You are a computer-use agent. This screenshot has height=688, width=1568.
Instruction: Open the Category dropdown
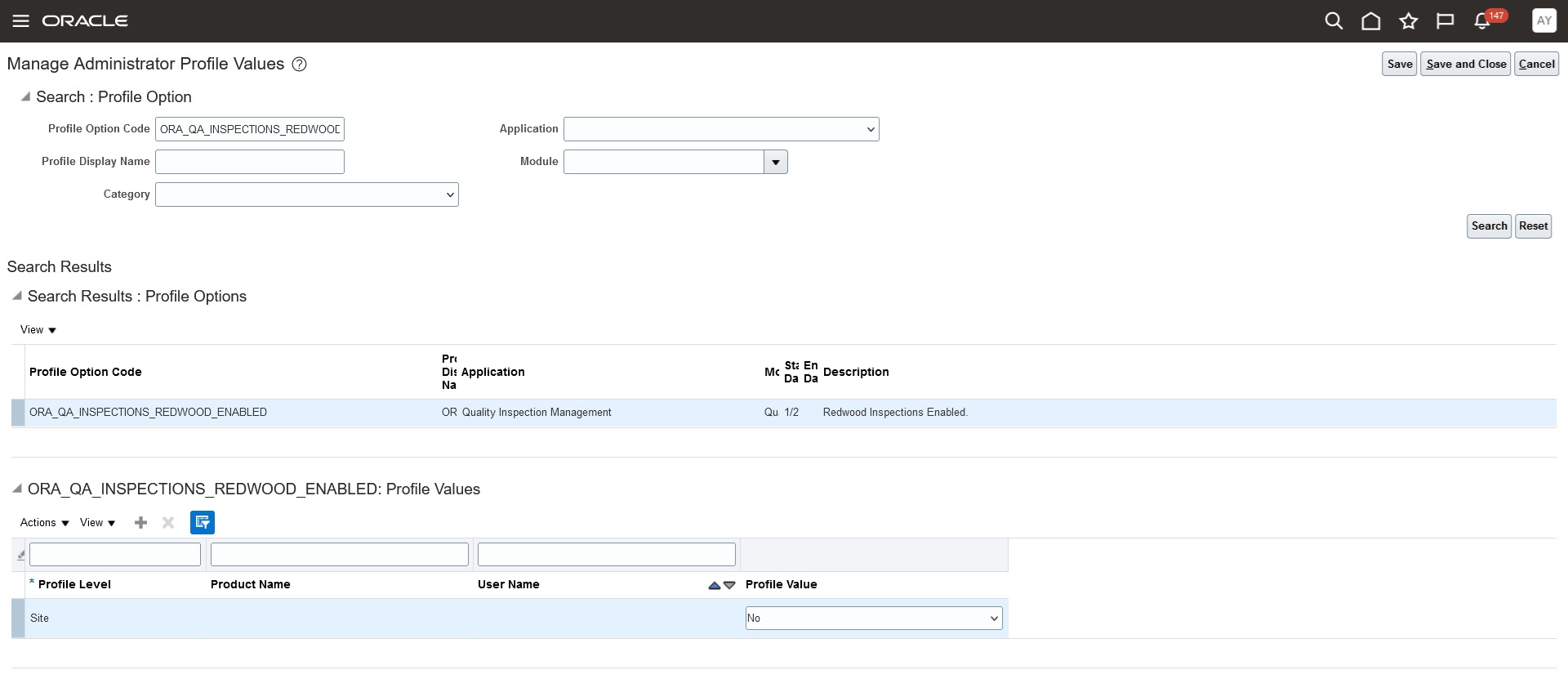[307, 194]
